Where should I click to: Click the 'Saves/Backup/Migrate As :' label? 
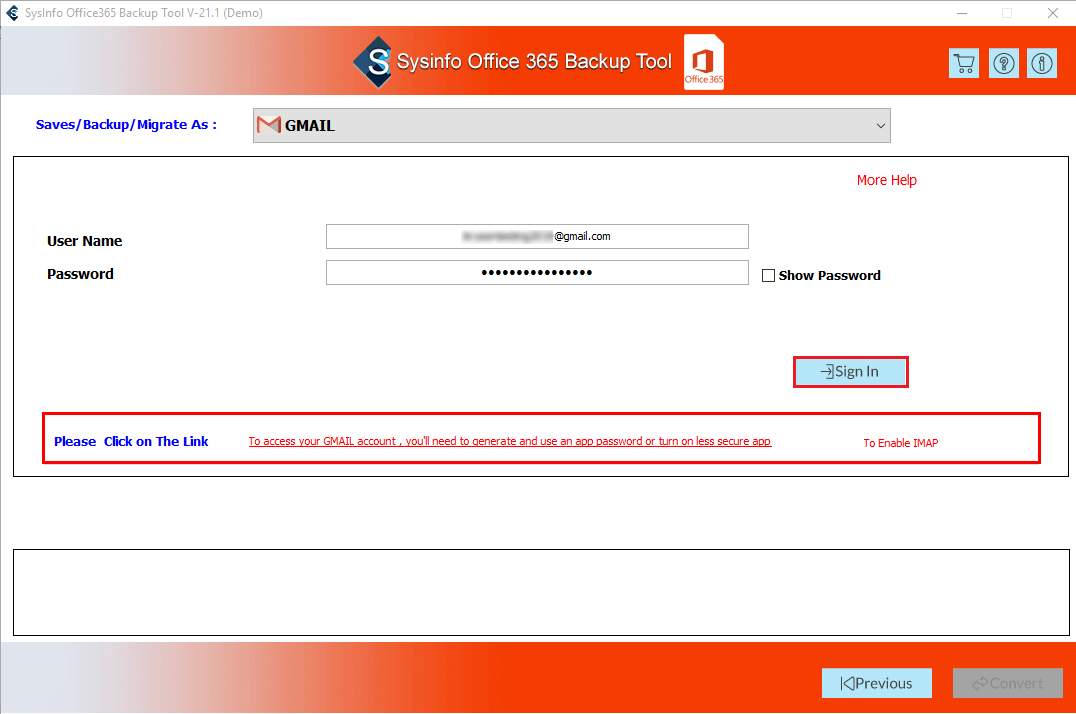(x=126, y=124)
